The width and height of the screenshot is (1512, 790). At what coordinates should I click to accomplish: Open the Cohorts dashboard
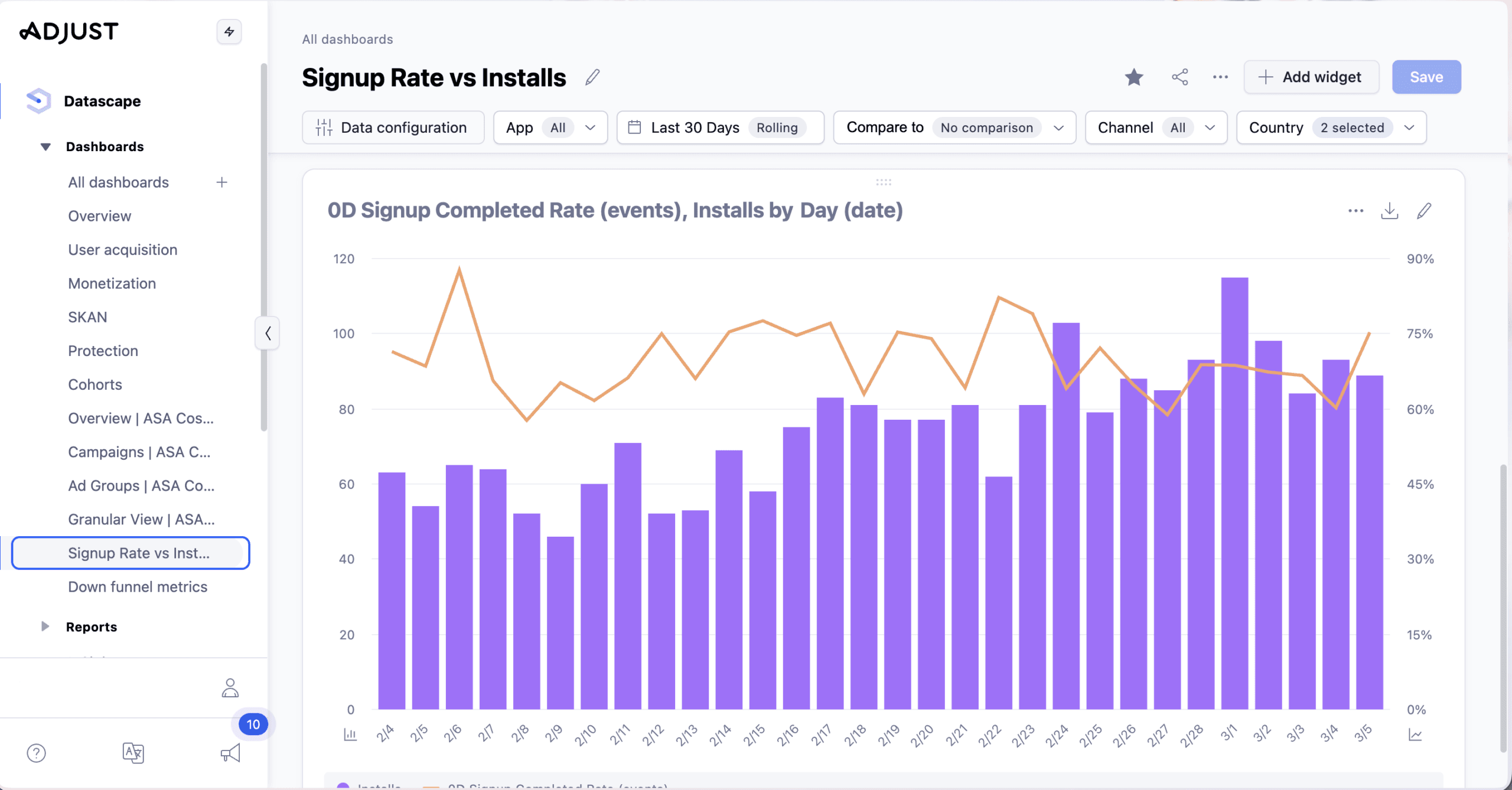pos(95,384)
